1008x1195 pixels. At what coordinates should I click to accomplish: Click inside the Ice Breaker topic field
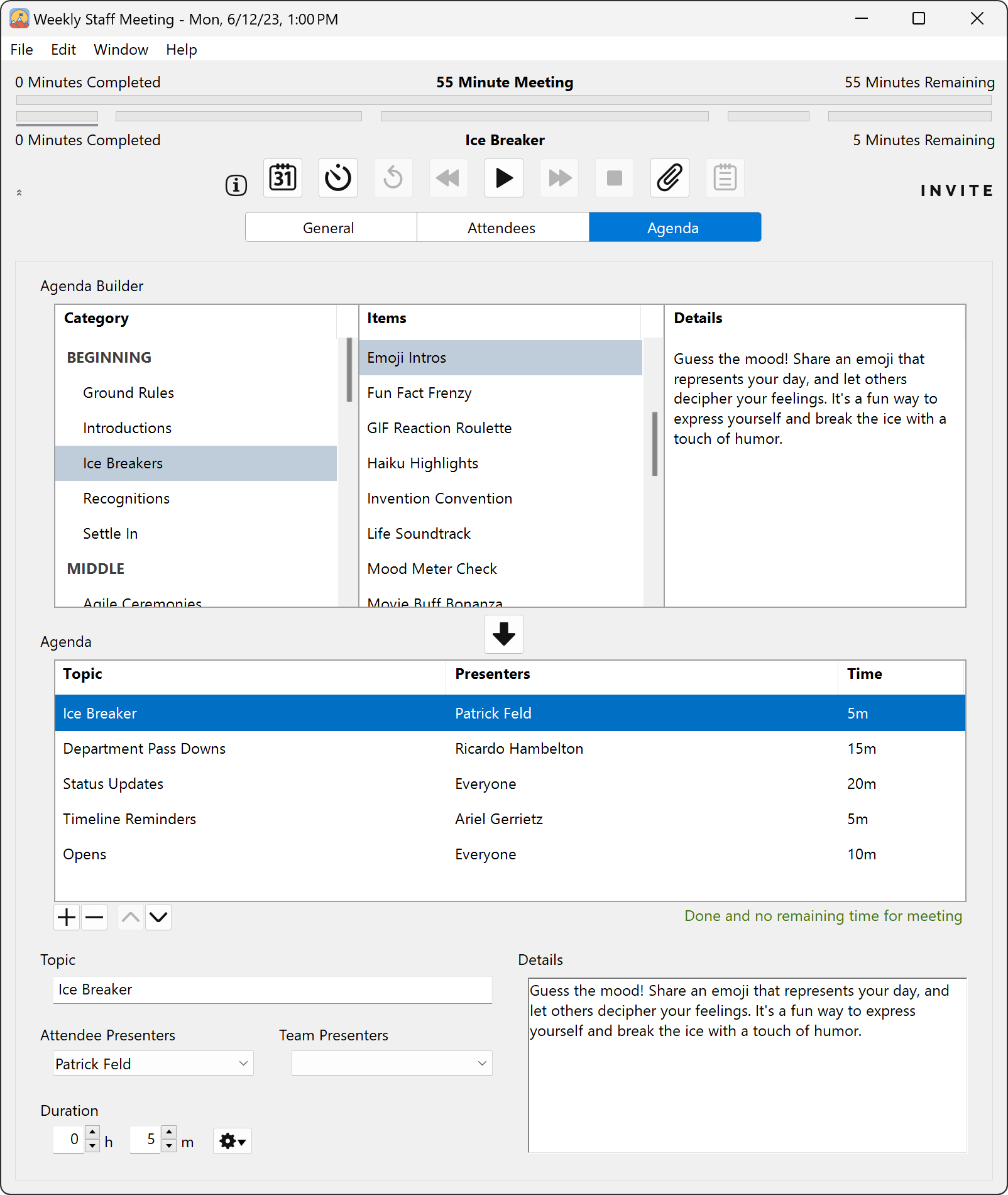271,989
